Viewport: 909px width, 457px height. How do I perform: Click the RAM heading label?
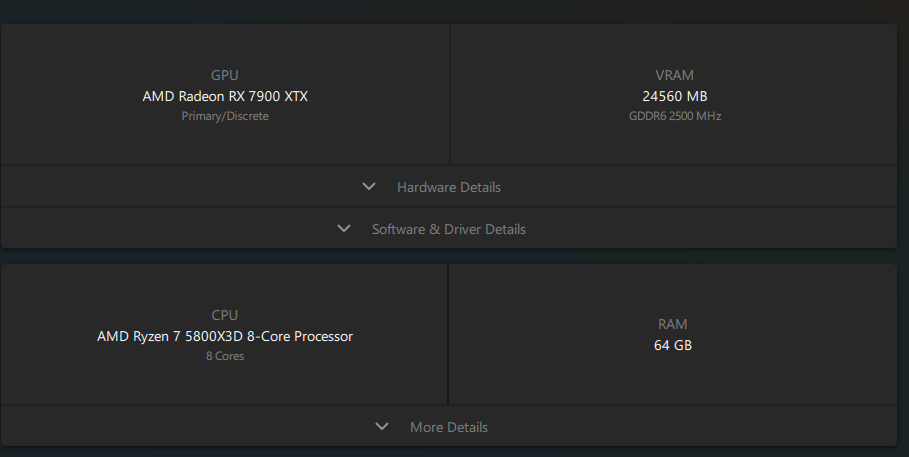pos(673,324)
